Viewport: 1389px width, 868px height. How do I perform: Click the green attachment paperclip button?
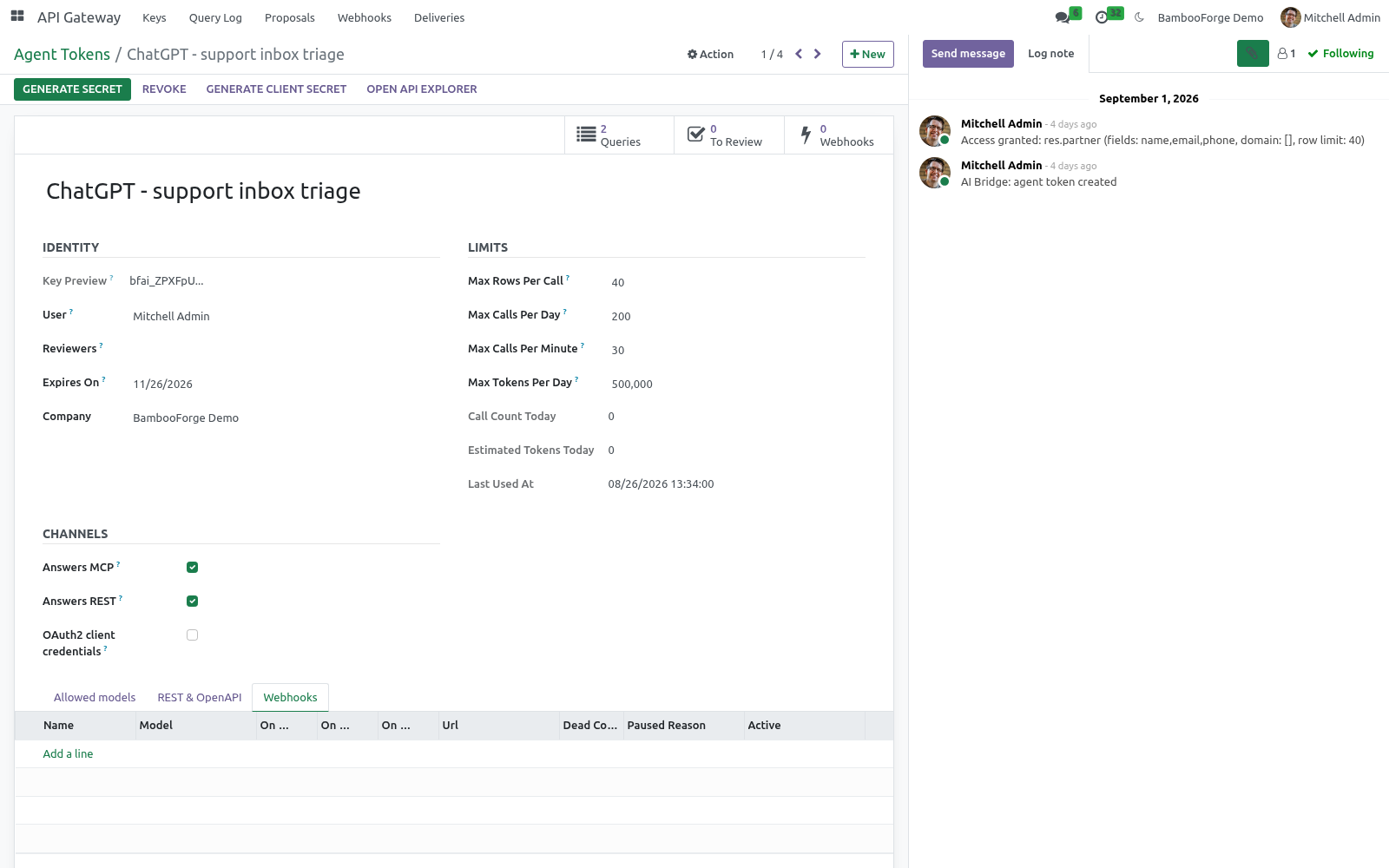click(x=1253, y=54)
